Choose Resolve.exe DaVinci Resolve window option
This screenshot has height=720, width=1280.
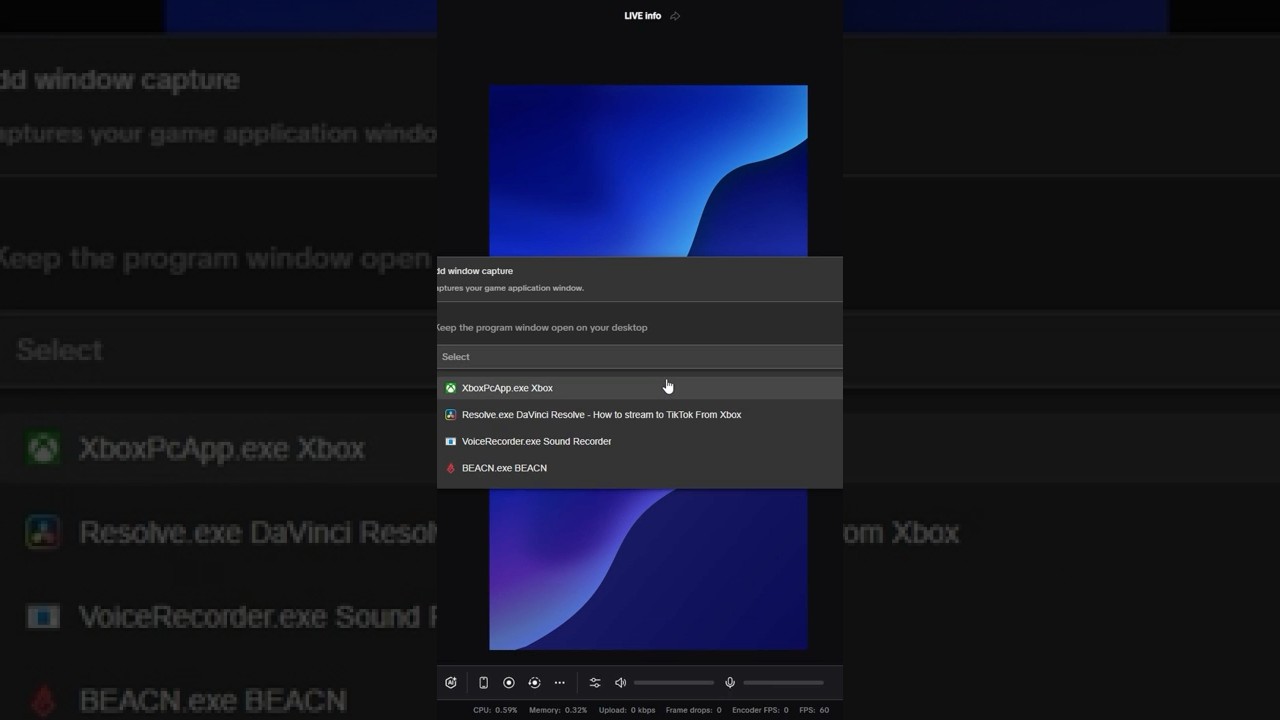click(x=640, y=415)
